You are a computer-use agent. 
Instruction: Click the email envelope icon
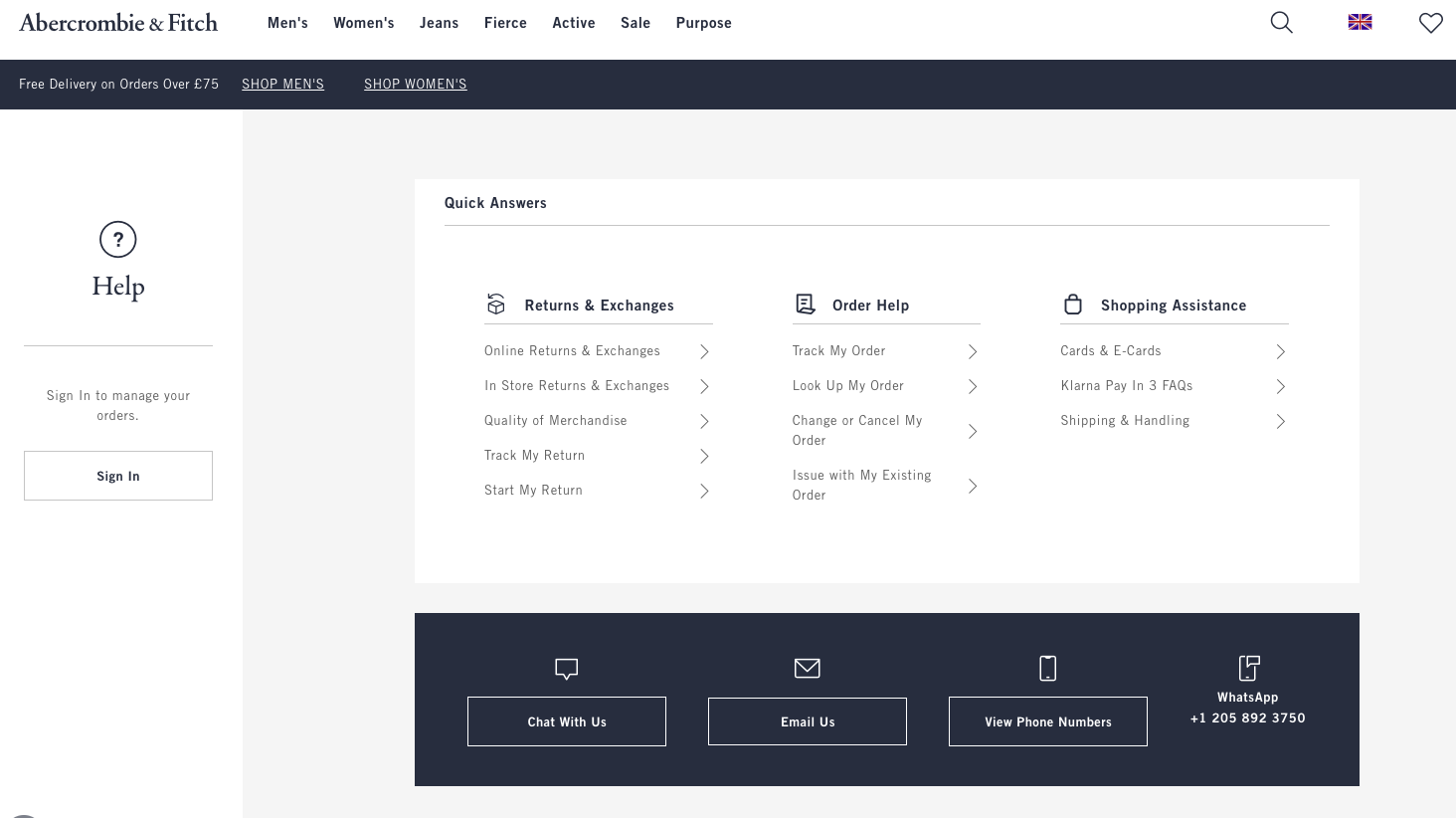coord(807,669)
